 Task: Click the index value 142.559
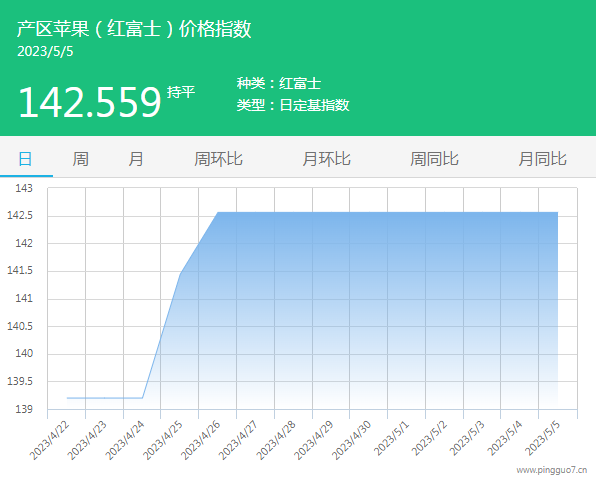tap(90, 101)
